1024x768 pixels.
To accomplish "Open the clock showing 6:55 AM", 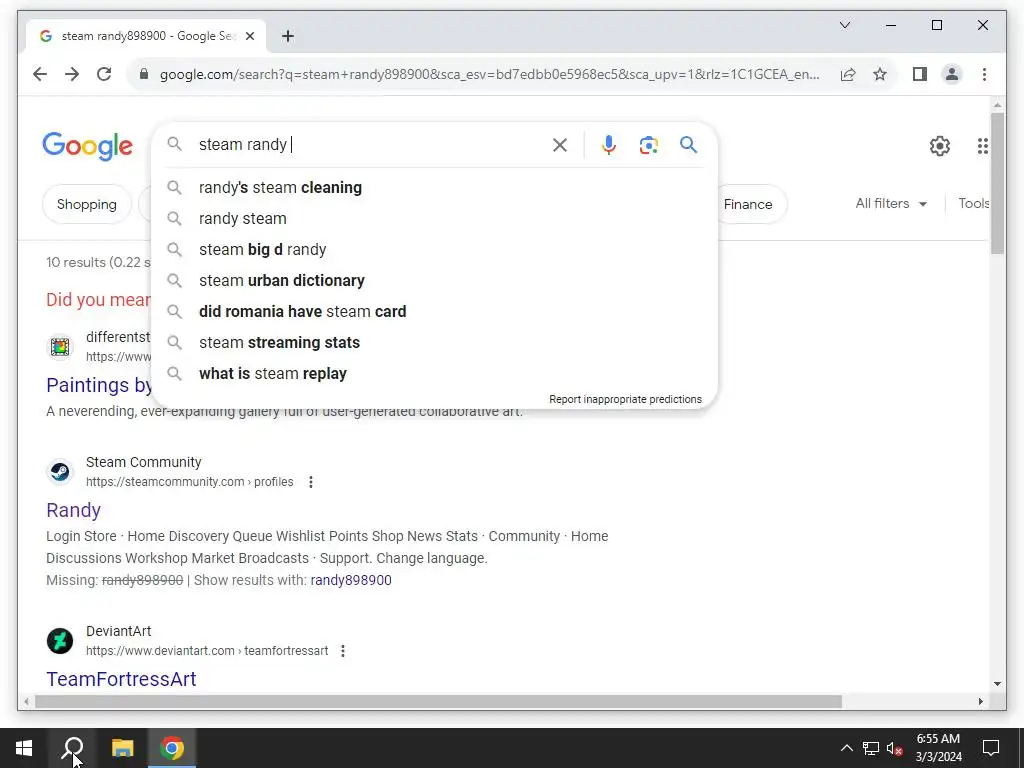I will coord(938,748).
